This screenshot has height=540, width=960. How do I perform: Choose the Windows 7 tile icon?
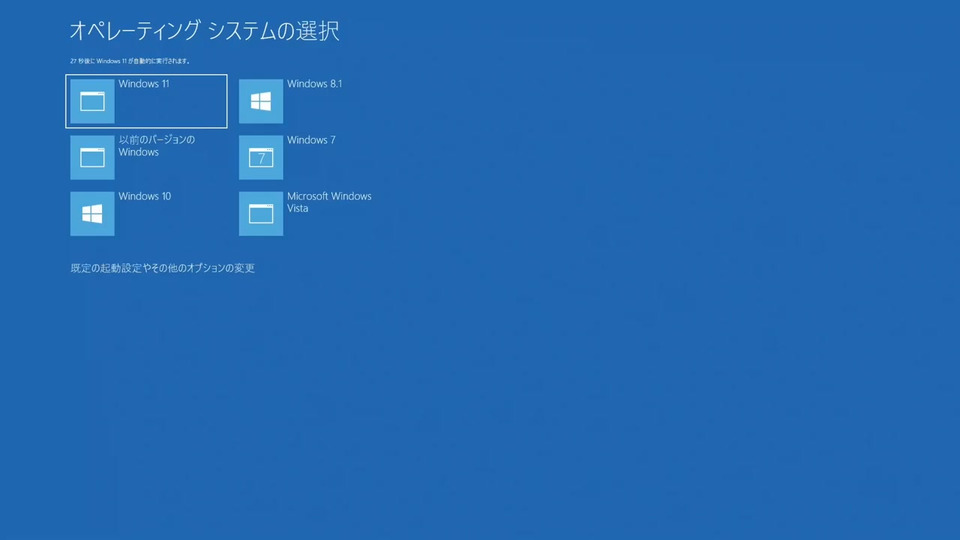(x=261, y=157)
